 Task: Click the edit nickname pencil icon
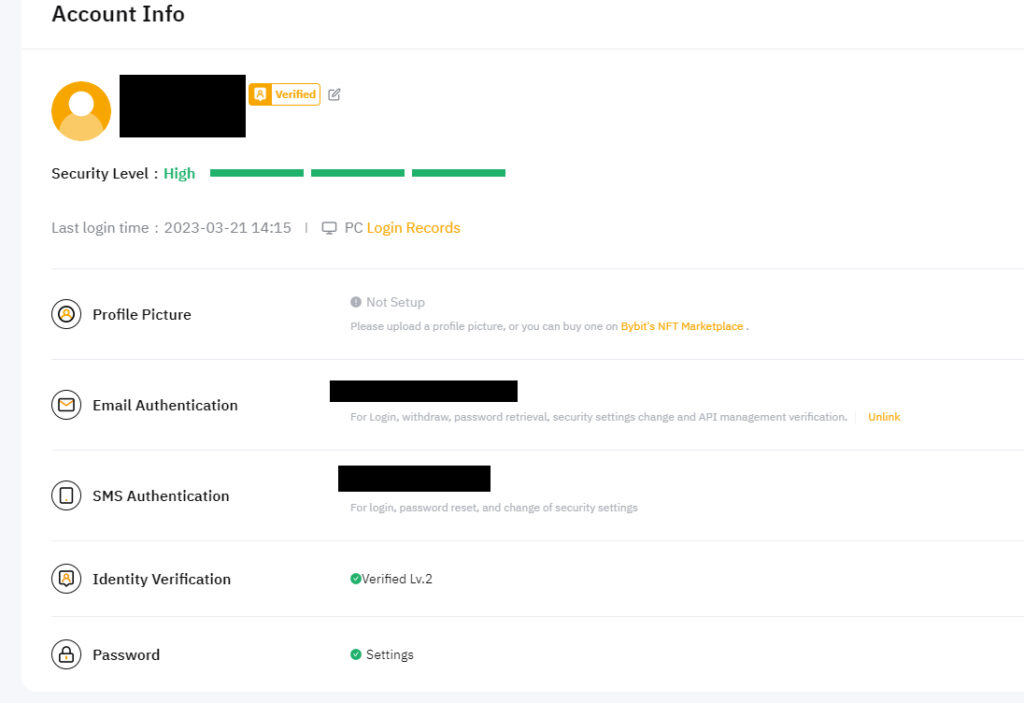click(x=334, y=95)
